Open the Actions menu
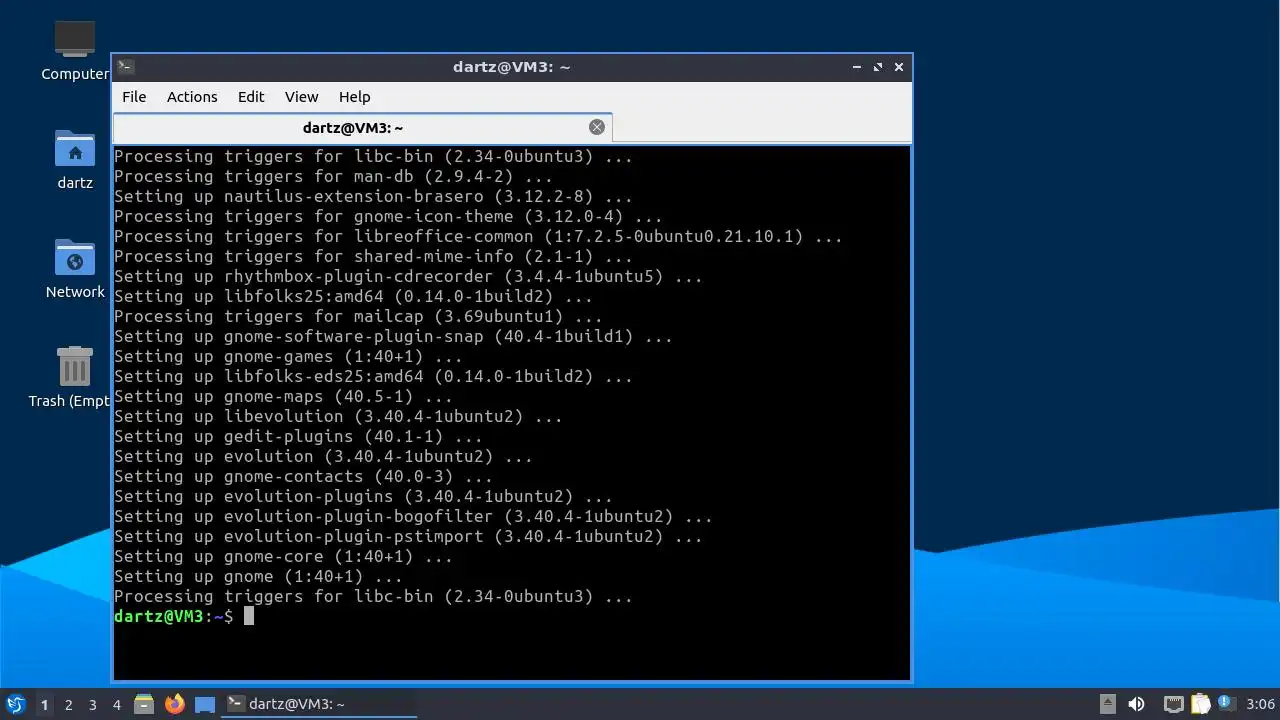The width and height of the screenshot is (1280, 720). (192, 97)
